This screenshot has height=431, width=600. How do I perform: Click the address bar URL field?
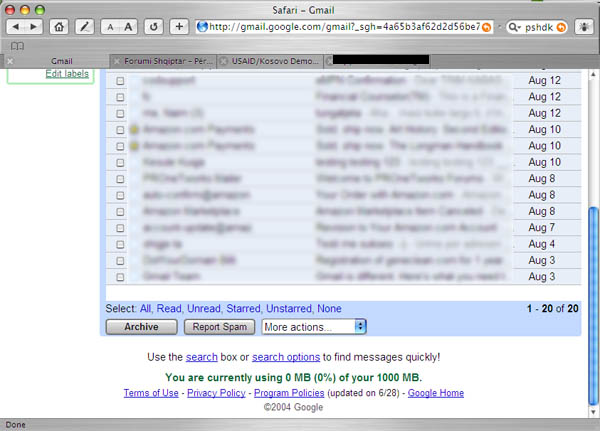[344, 27]
